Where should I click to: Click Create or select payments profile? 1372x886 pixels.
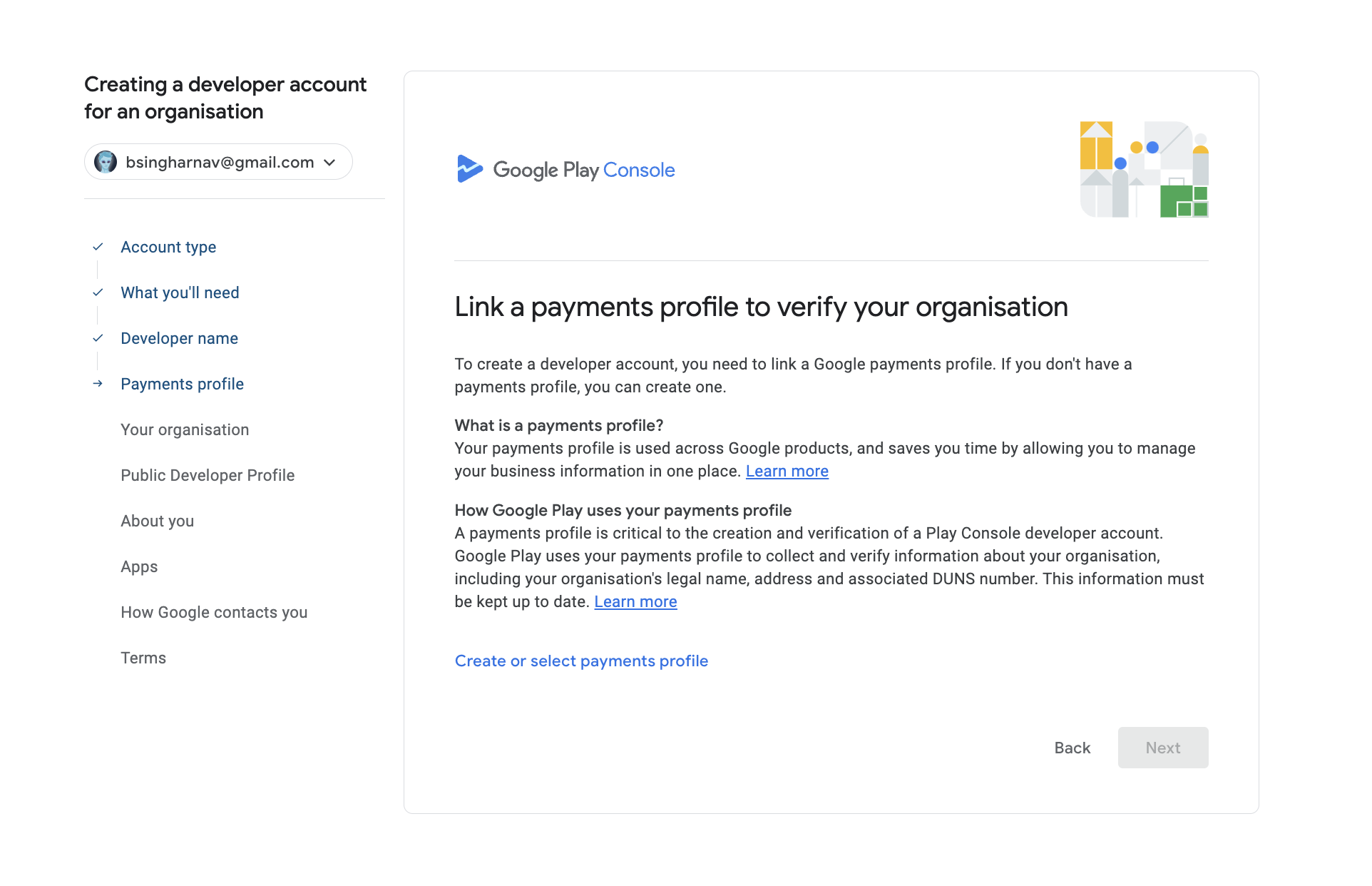point(581,661)
